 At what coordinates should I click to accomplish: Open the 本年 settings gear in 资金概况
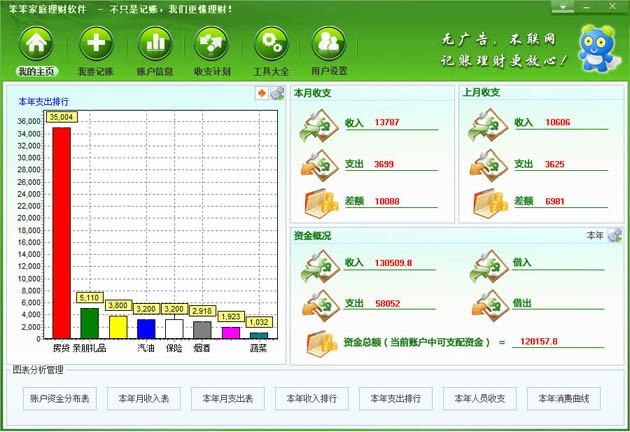click(614, 235)
